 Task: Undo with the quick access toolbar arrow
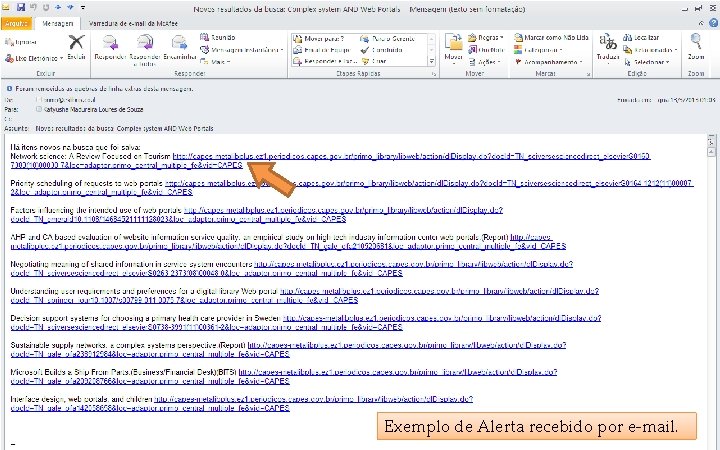34,7
